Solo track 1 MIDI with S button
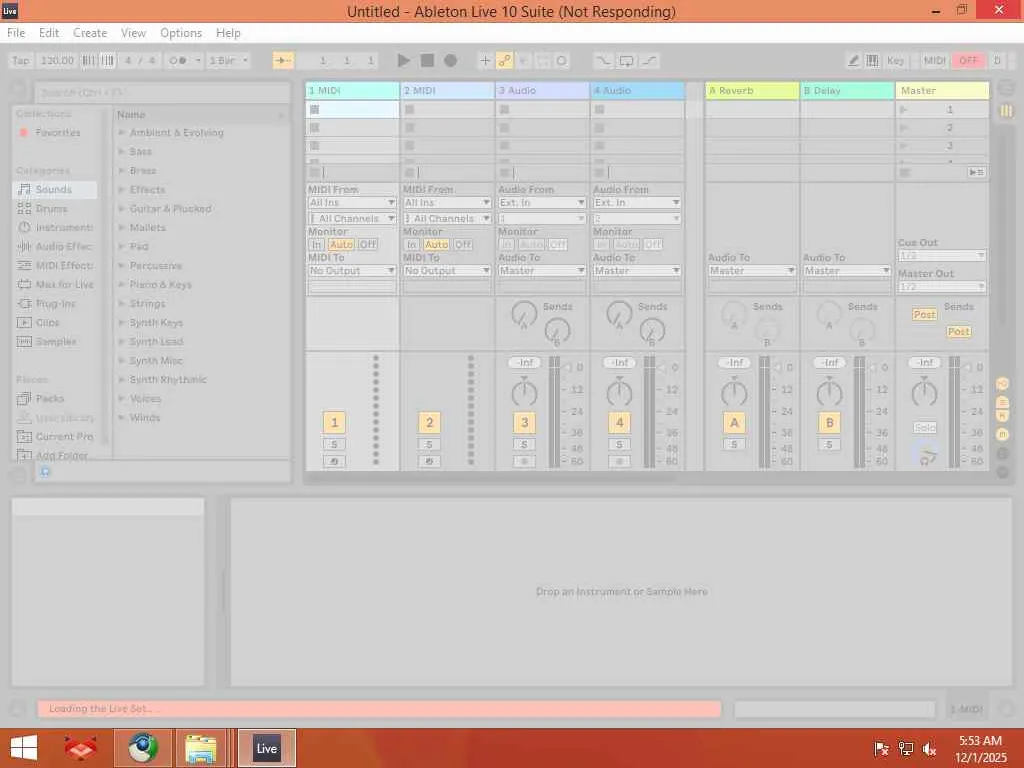The width and height of the screenshot is (1024, 768). tap(334, 444)
